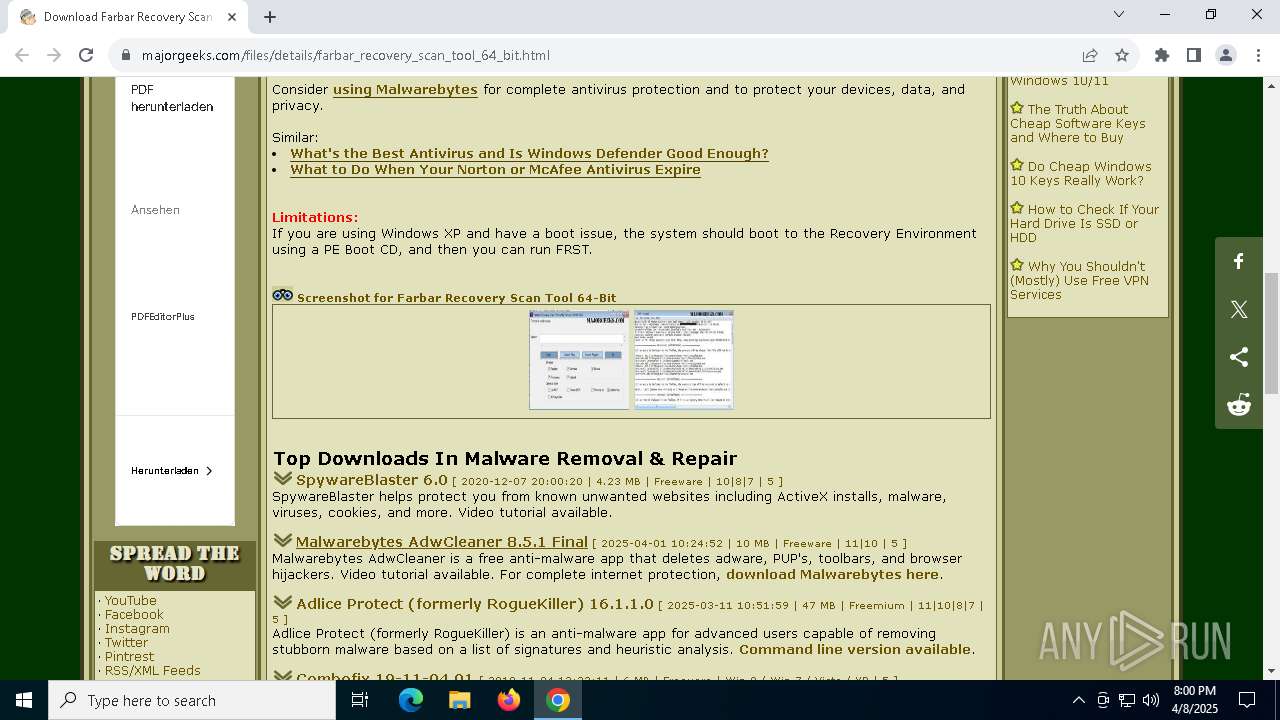Click the star icon beside Why You Shouldn't Use Free VPN
Screen dimensions: 1280x720
(x=1017, y=265)
